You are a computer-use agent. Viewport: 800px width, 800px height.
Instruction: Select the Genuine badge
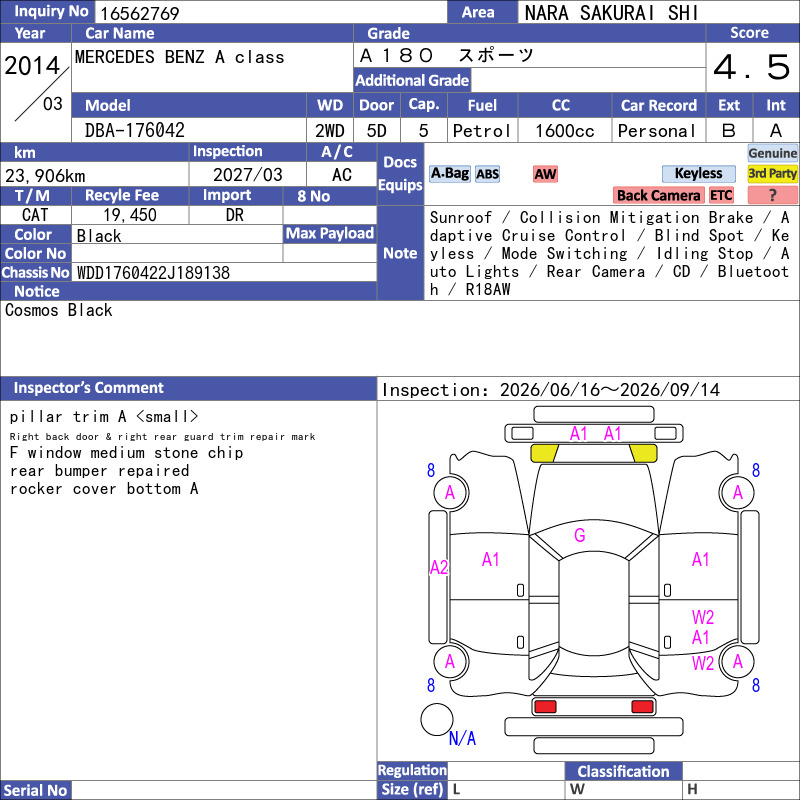tap(772, 153)
